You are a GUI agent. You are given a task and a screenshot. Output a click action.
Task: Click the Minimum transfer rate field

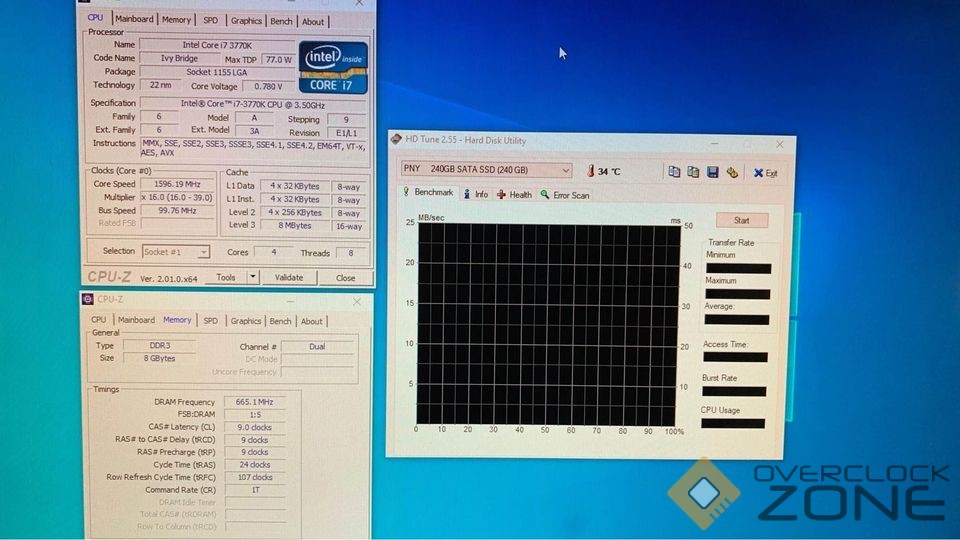pyautogui.click(x=738, y=268)
